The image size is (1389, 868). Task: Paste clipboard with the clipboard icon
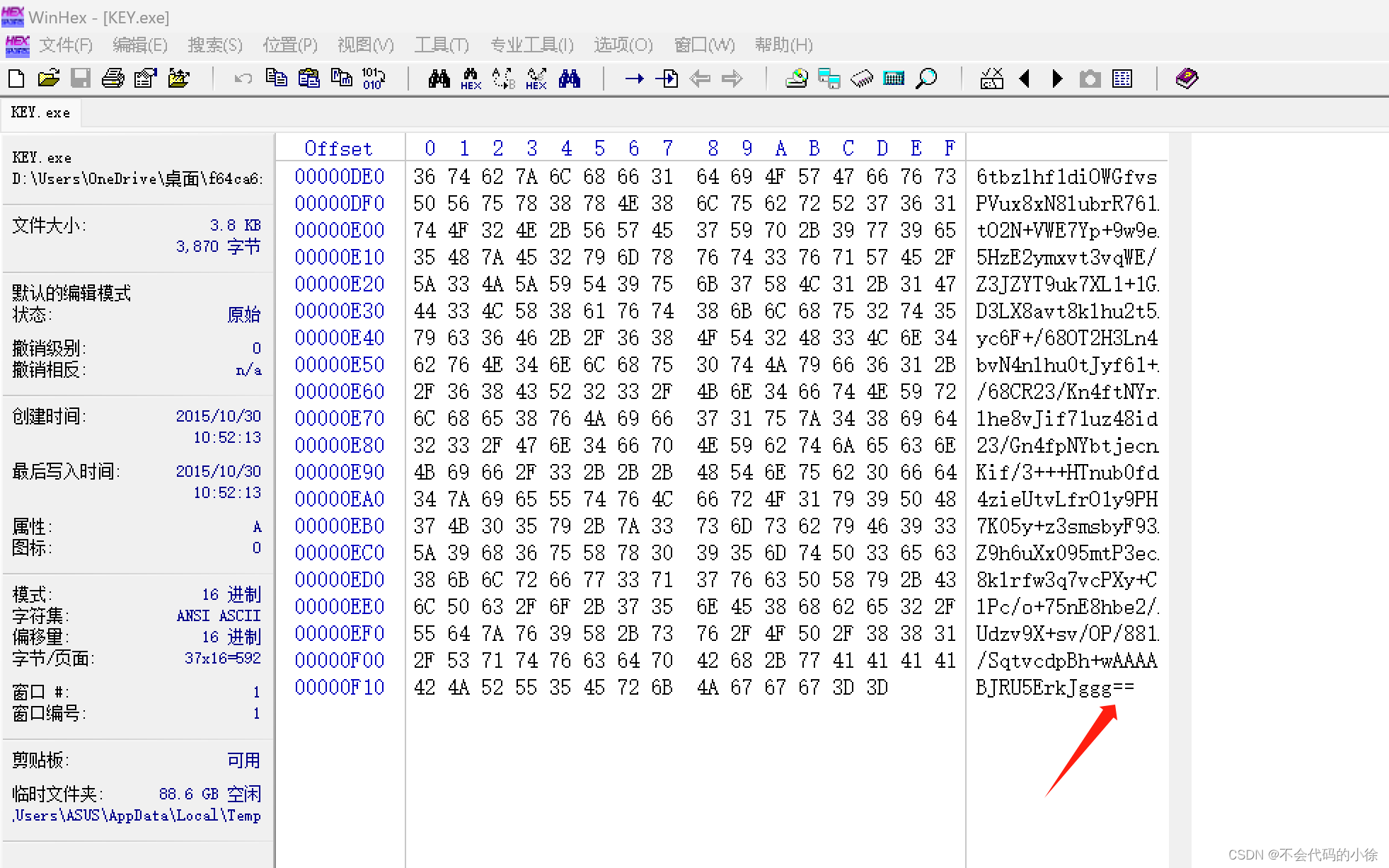click(309, 78)
